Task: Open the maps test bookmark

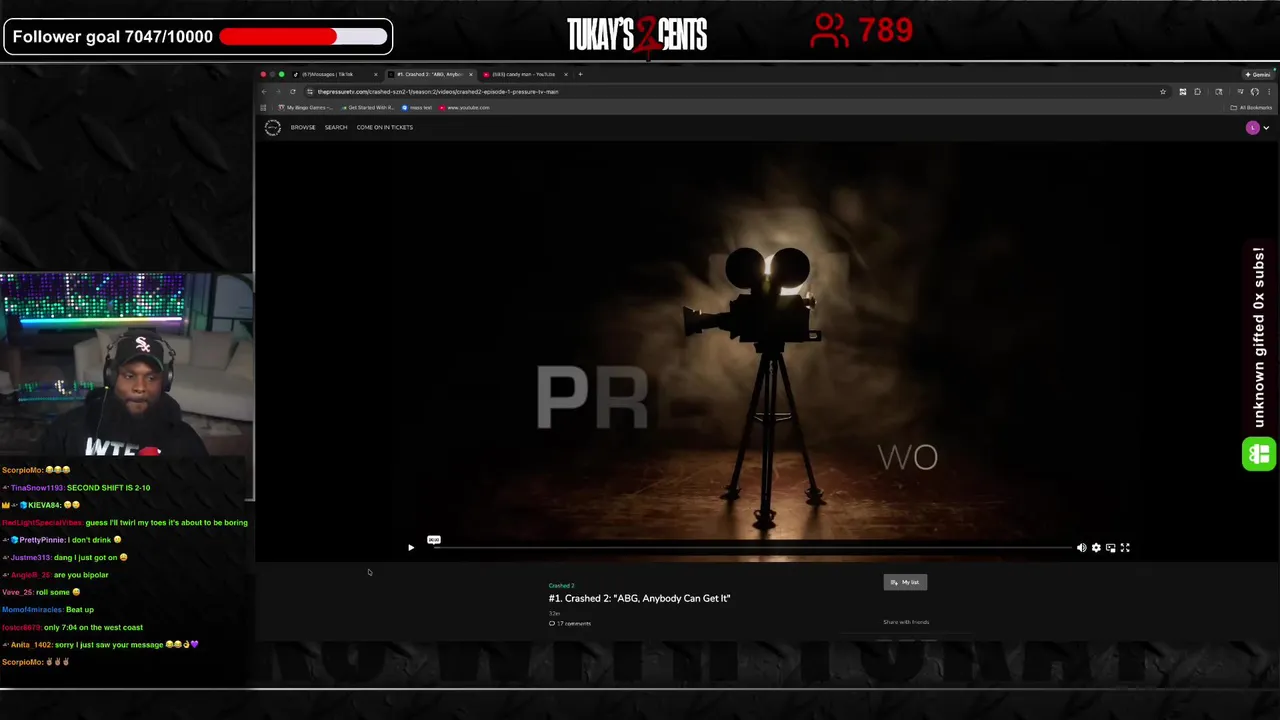Action: click(x=418, y=107)
